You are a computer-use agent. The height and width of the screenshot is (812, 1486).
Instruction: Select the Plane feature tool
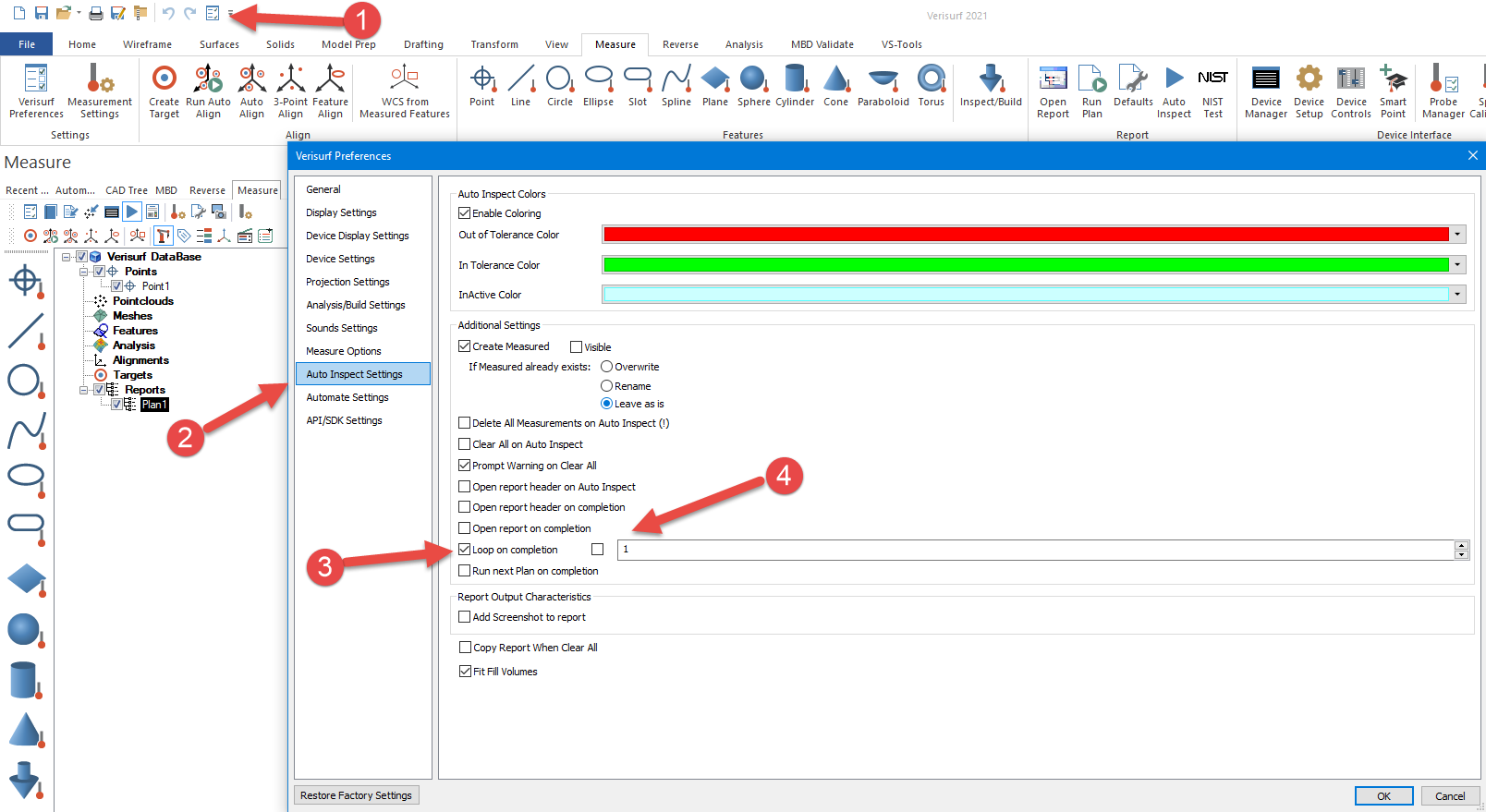(715, 86)
